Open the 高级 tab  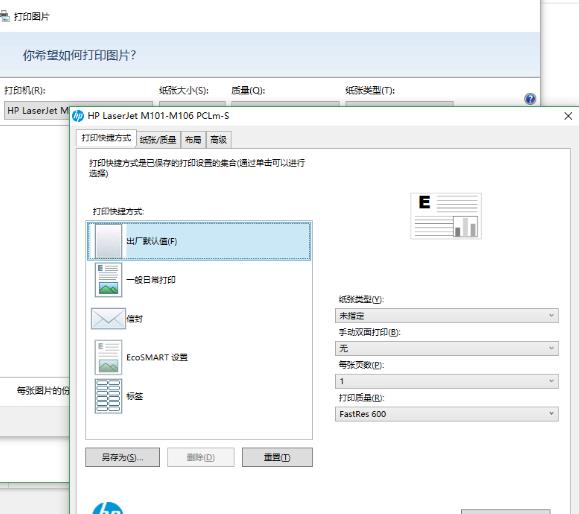pos(218,140)
